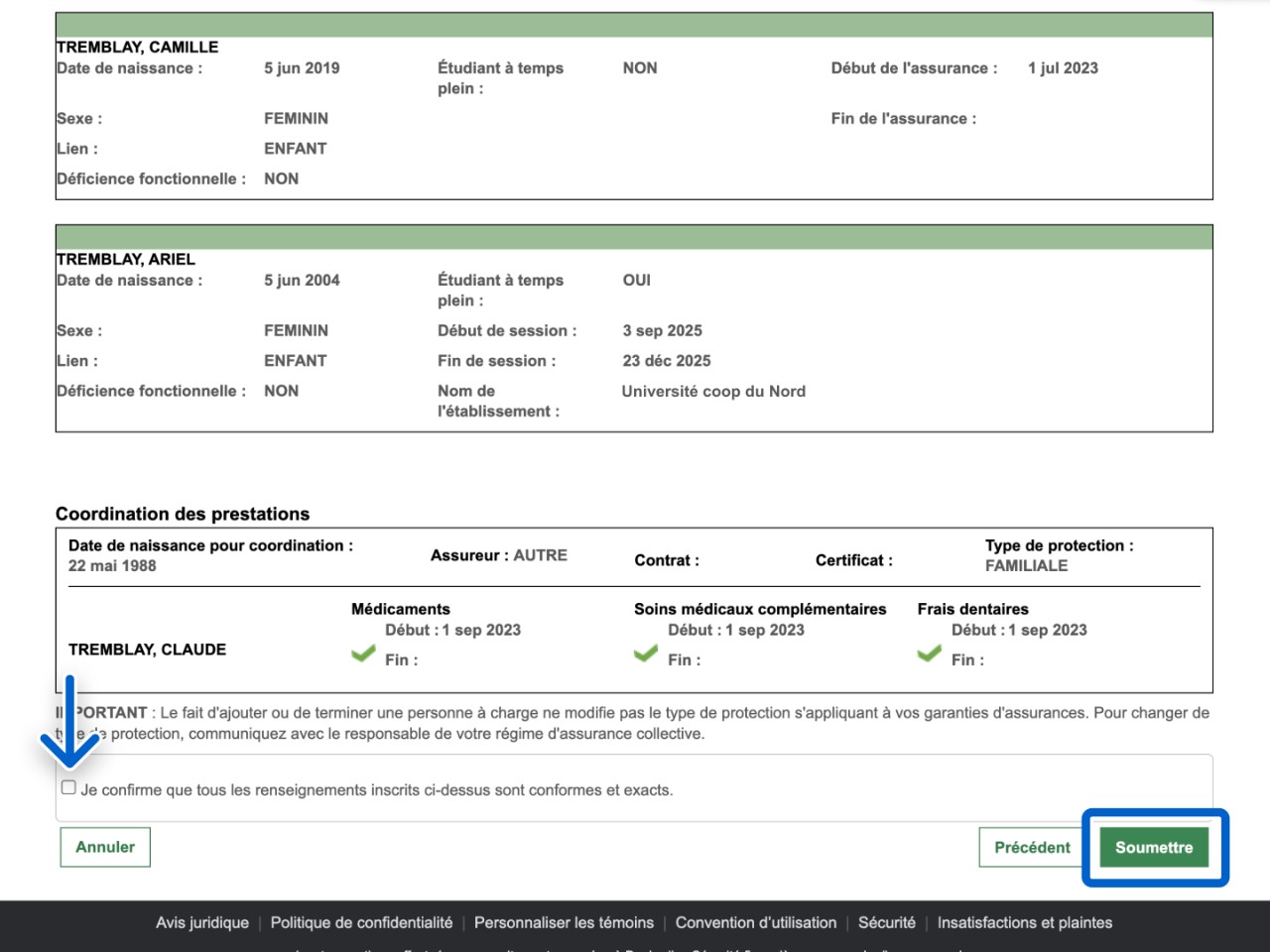Cancel the form using Annuler
This screenshot has width=1270, height=952.
105,848
